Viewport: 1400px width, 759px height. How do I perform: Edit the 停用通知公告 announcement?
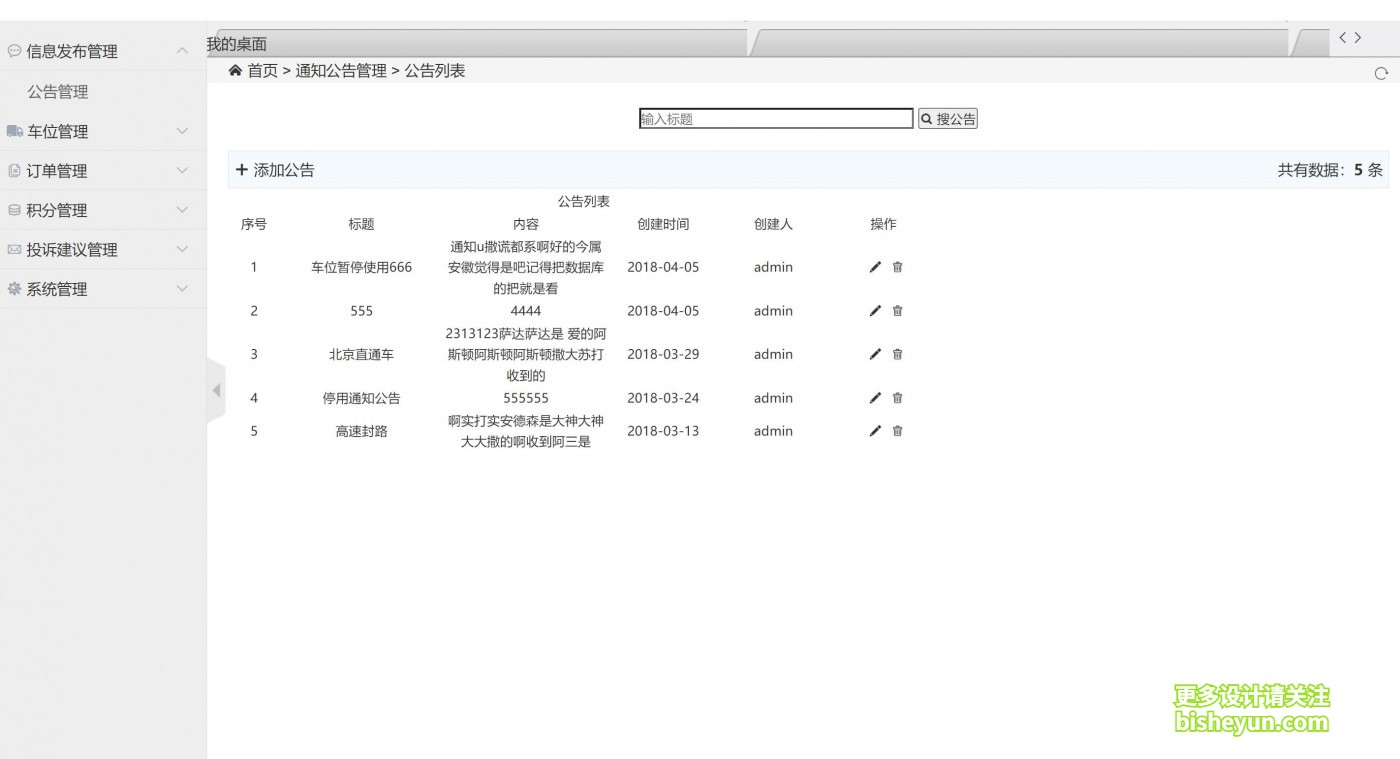[x=876, y=398]
